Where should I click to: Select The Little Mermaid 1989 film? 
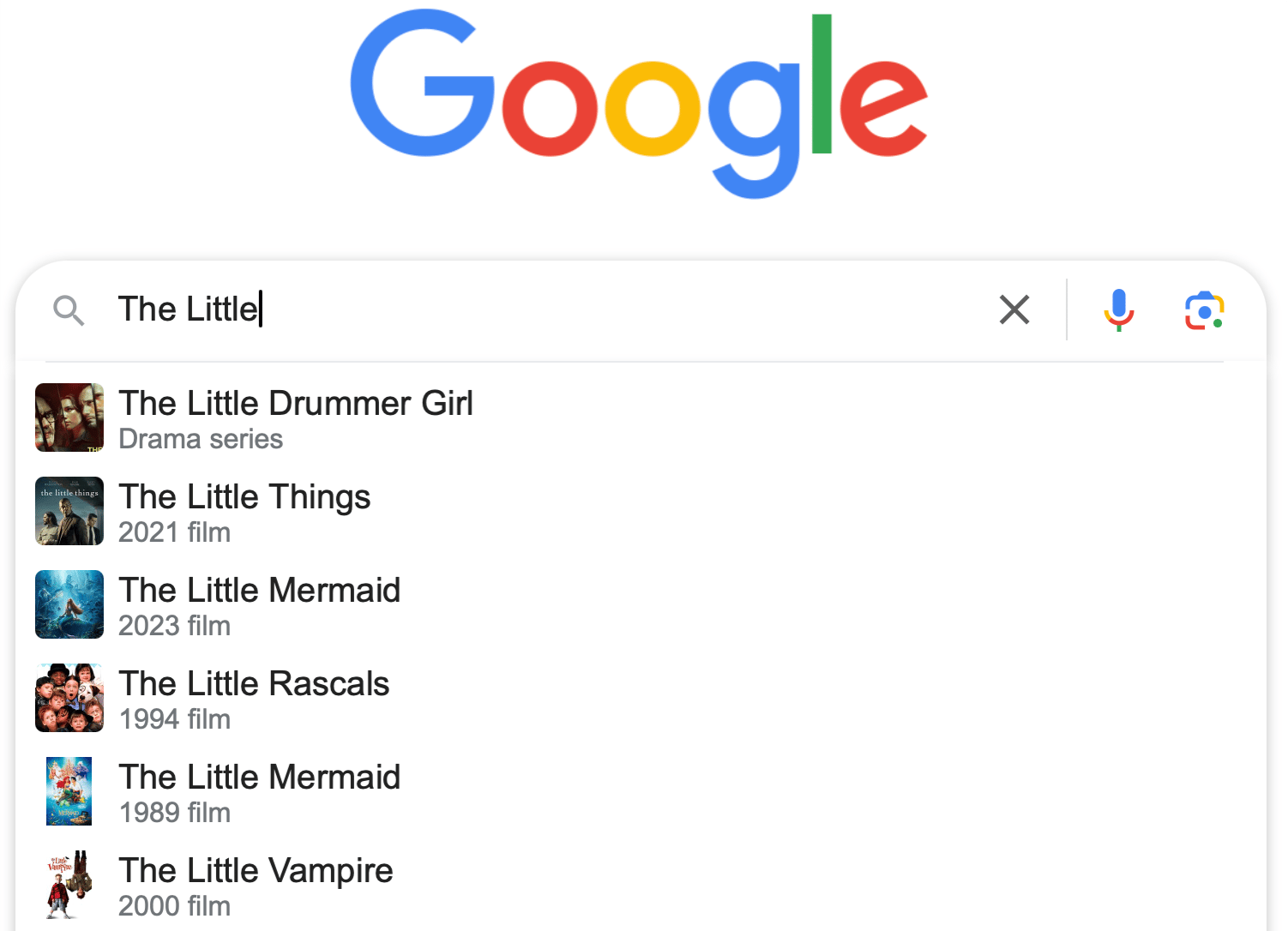pos(259,778)
